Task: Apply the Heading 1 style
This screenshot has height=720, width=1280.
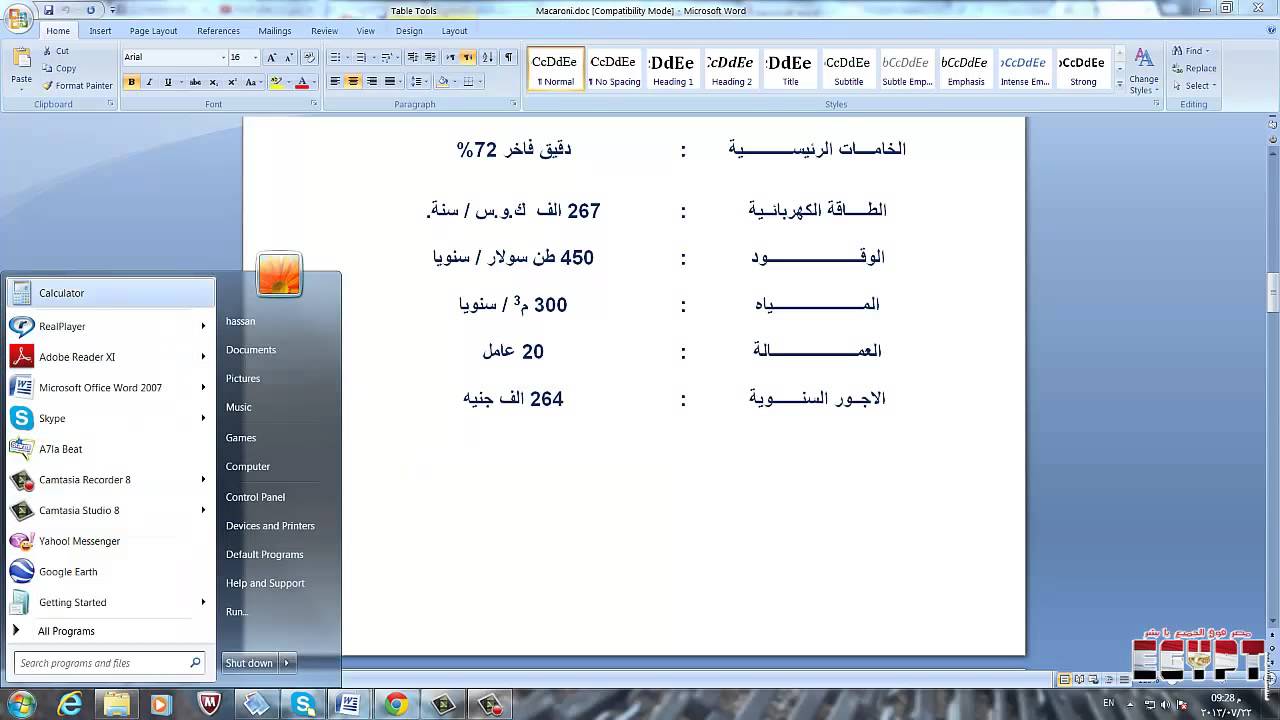Action: (673, 69)
